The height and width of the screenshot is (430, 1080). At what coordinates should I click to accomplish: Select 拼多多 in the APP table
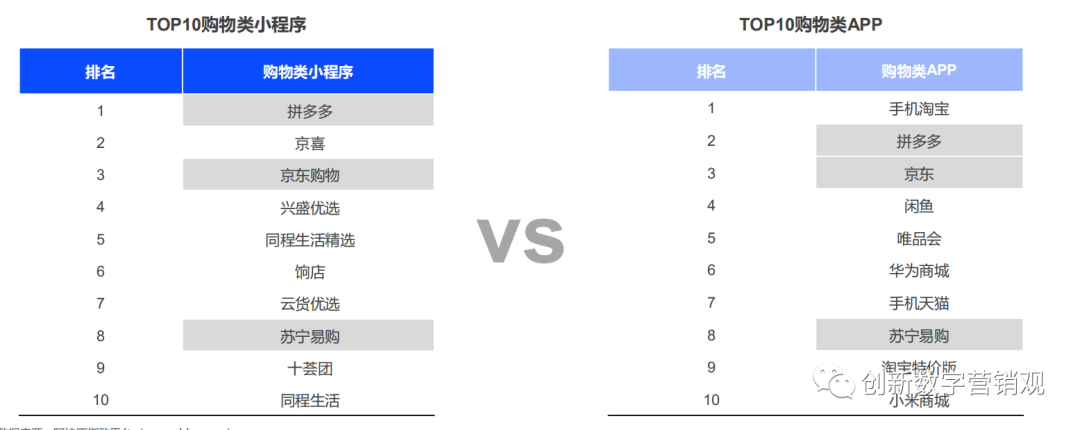point(919,141)
